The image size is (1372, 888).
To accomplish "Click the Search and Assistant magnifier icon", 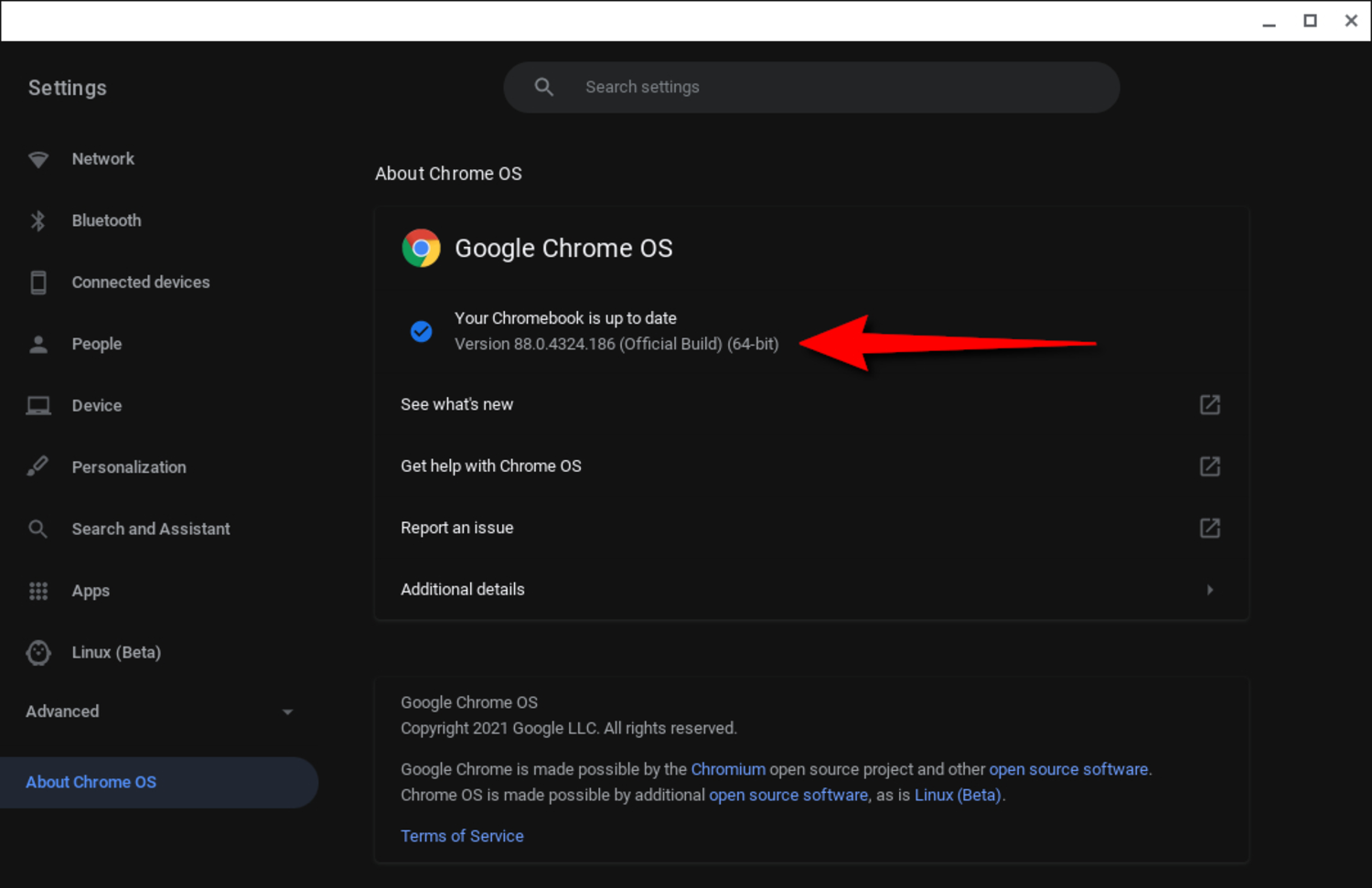I will point(38,529).
